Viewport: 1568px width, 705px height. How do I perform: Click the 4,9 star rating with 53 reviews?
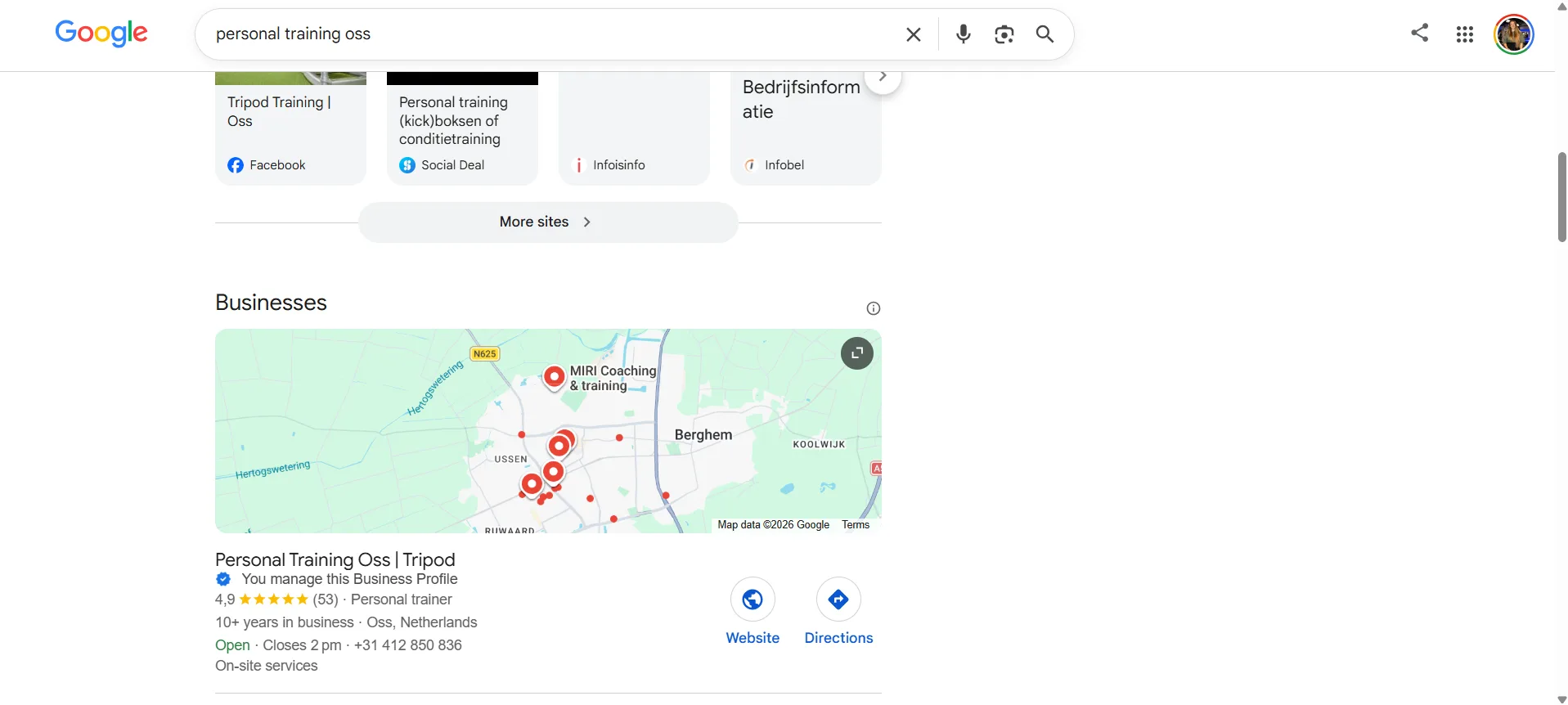[x=276, y=599]
